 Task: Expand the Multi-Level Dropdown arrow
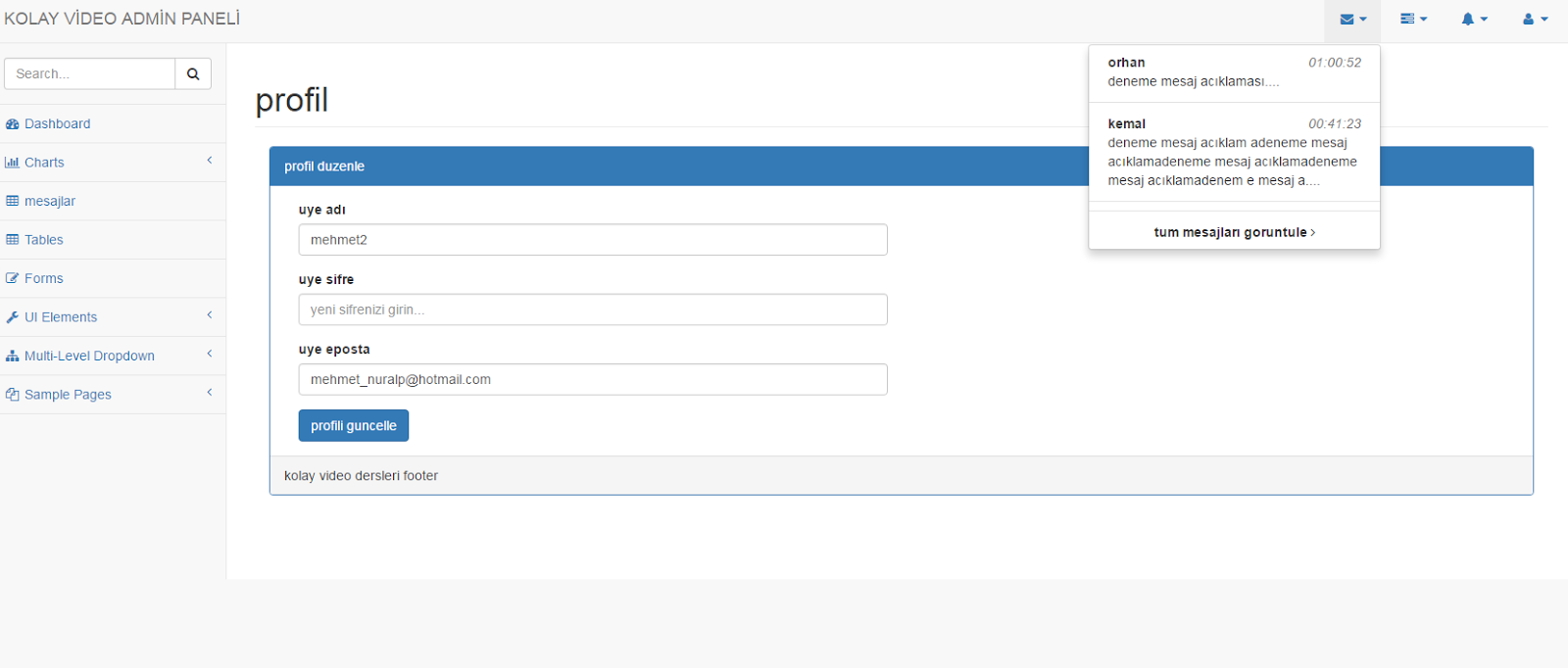coord(210,355)
